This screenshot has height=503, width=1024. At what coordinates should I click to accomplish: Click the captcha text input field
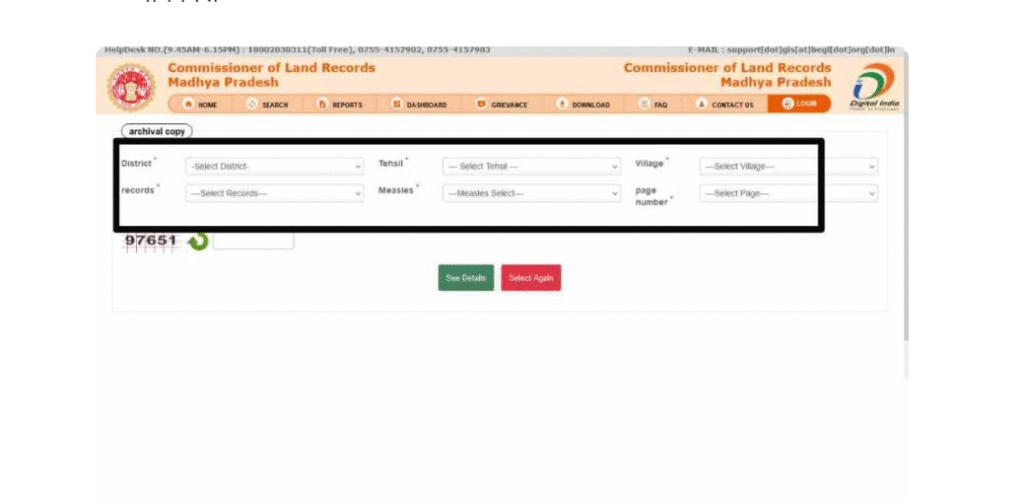(253, 241)
